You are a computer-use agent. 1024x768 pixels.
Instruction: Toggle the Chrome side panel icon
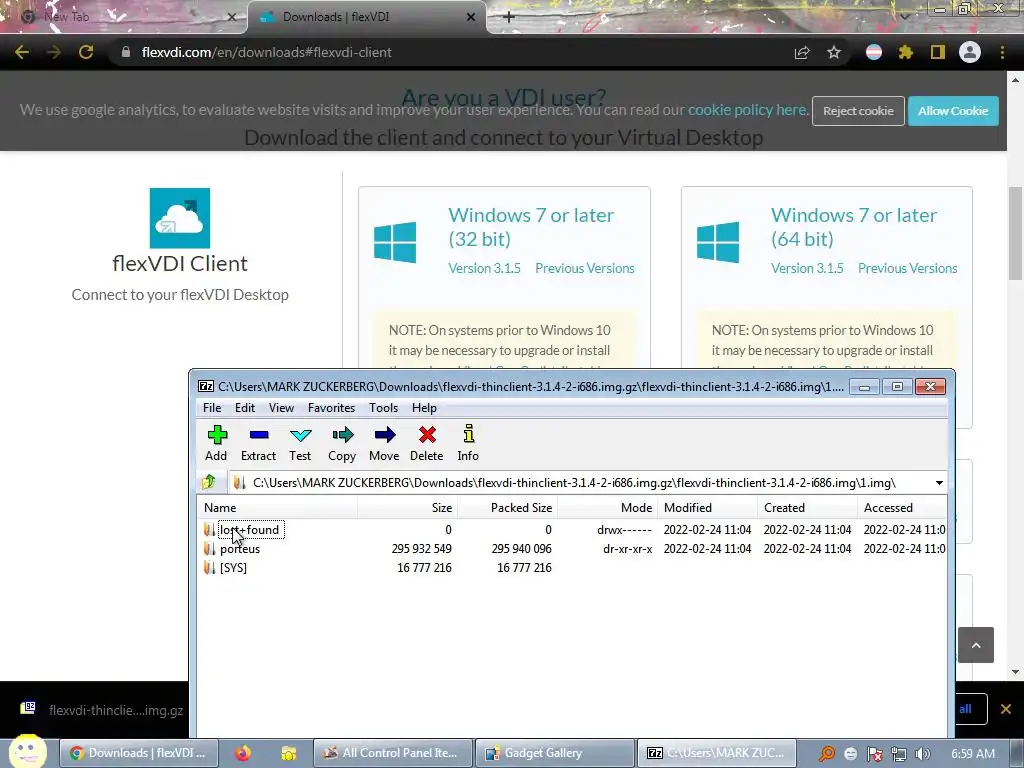pyautogui.click(x=938, y=52)
